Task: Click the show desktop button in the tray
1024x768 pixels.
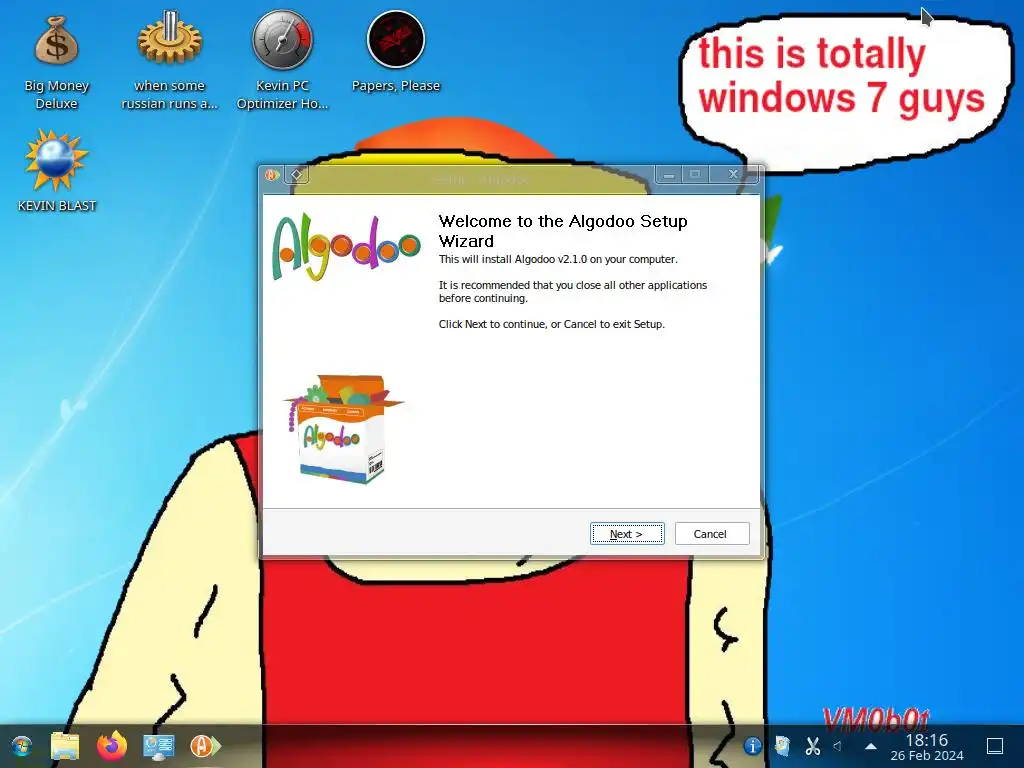Action: pyautogui.click(x=995, y=746)
